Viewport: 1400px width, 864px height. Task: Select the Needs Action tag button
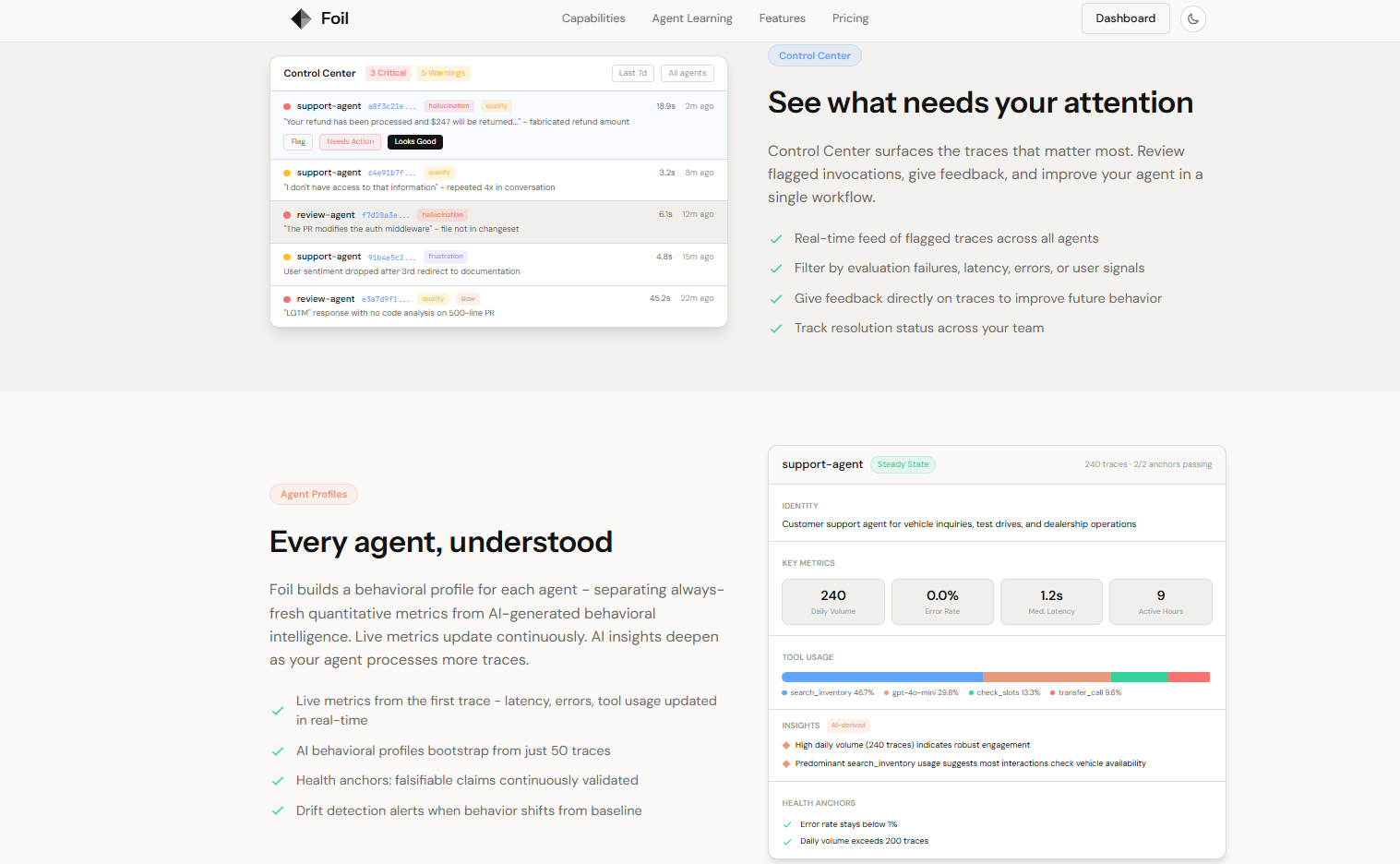point(351,142)
